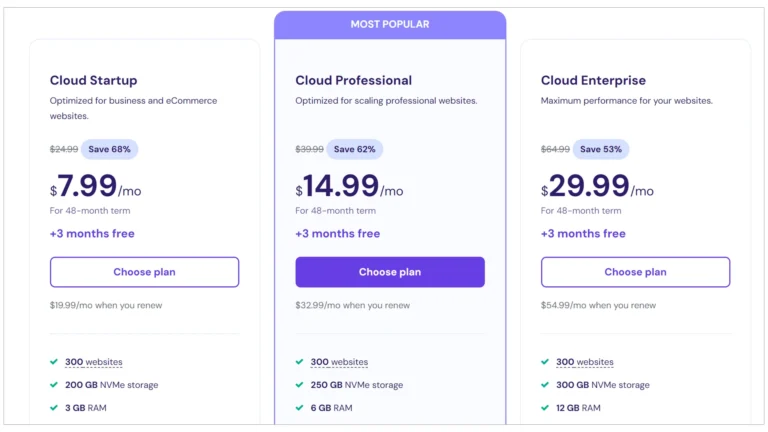
Task: Click the Save 62% badge
Action: point(355,149)
